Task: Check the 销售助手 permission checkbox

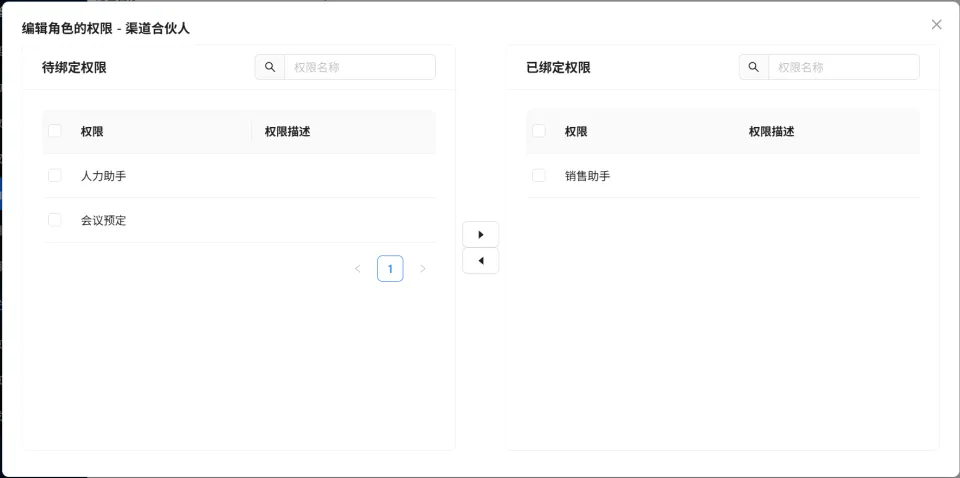Action: click(x=539, y=176)
